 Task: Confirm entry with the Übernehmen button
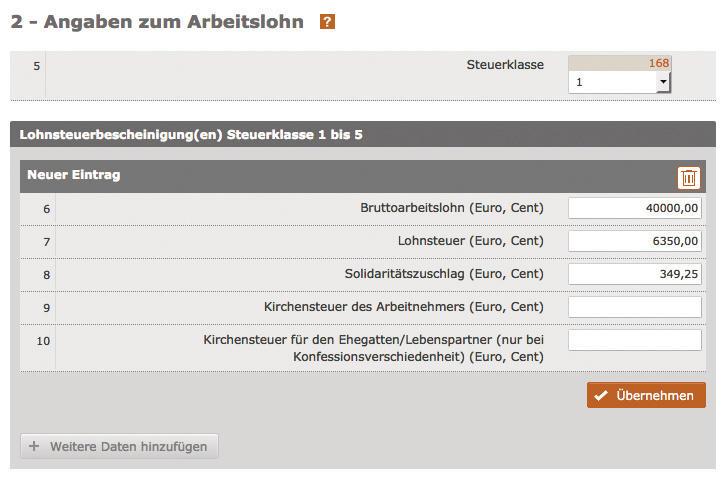pos(646,395)
